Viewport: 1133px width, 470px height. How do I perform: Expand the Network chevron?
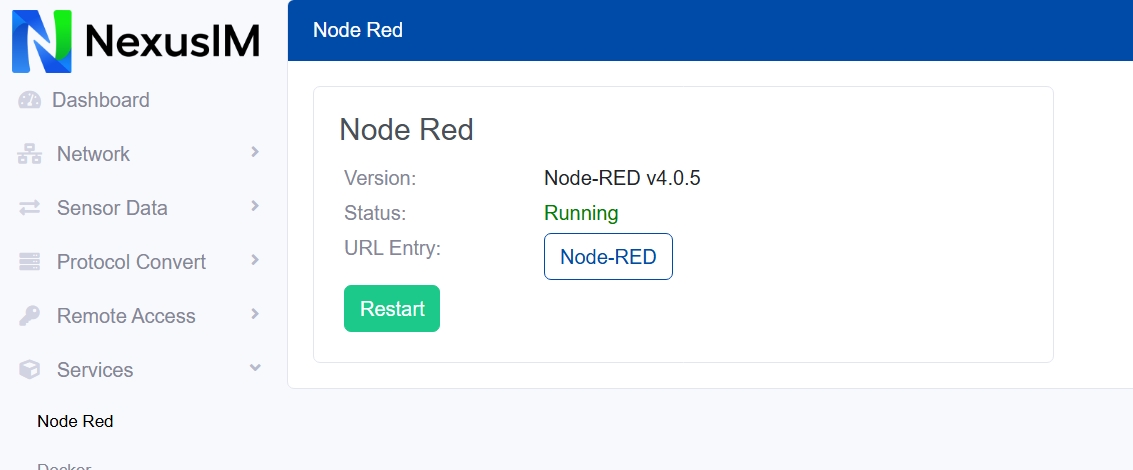click(254, 152)
